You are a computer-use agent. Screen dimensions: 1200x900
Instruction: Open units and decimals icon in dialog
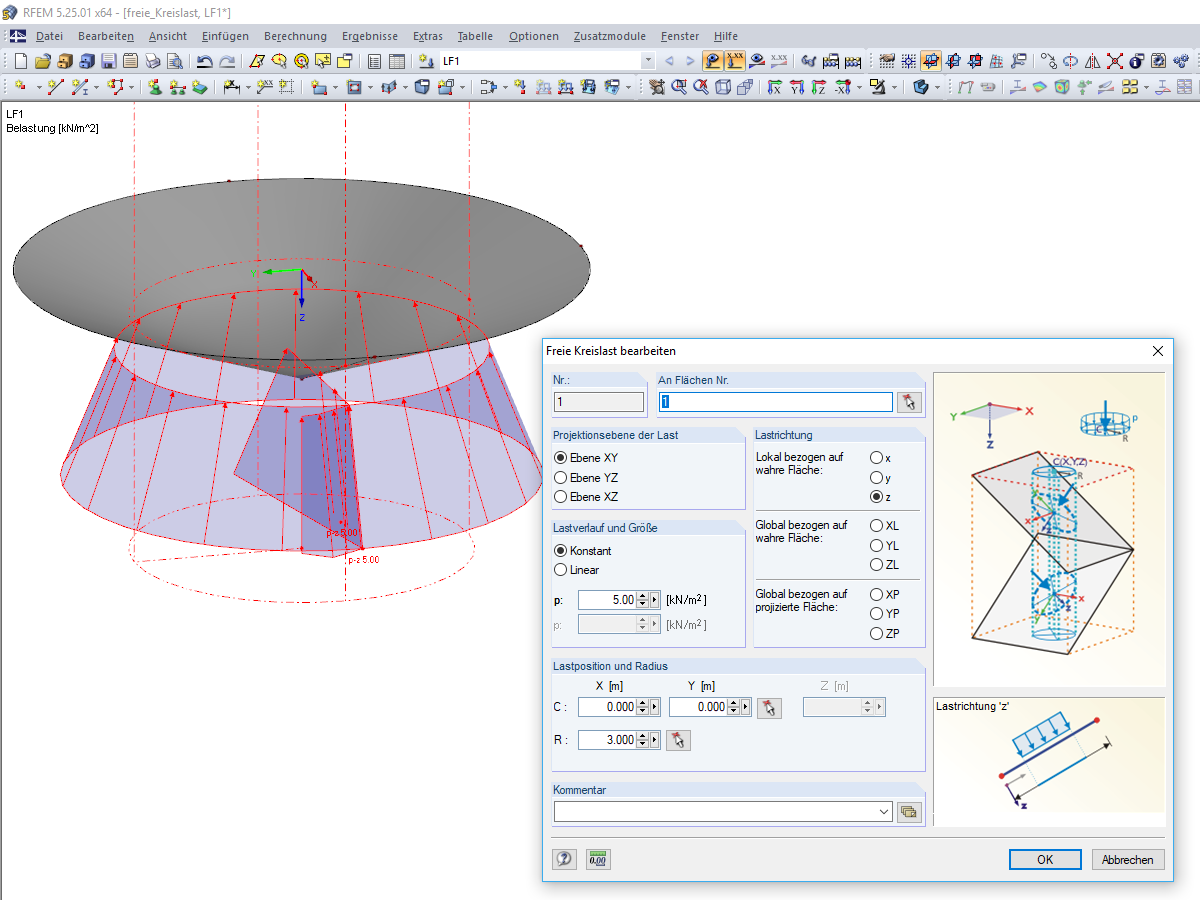(x=598, y=859)
